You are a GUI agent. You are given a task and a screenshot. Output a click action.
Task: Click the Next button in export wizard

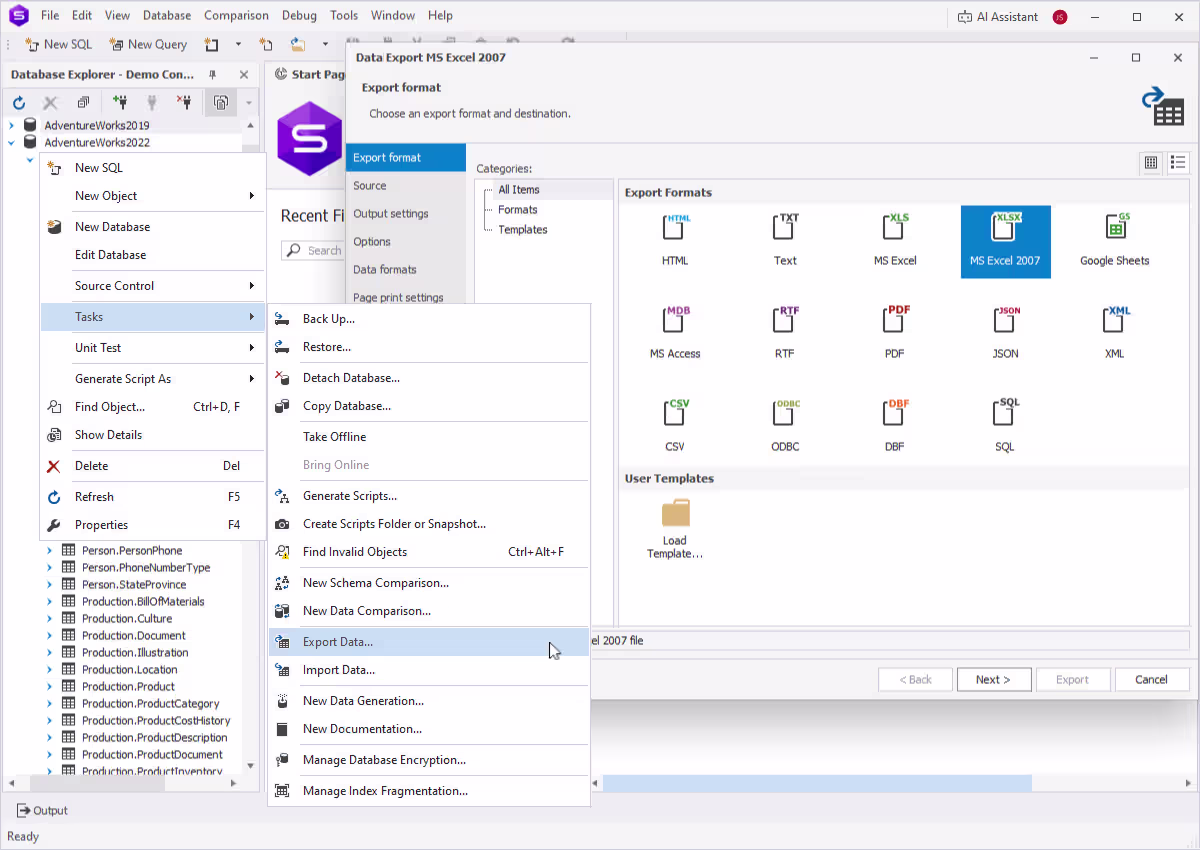tap(993, 679)
